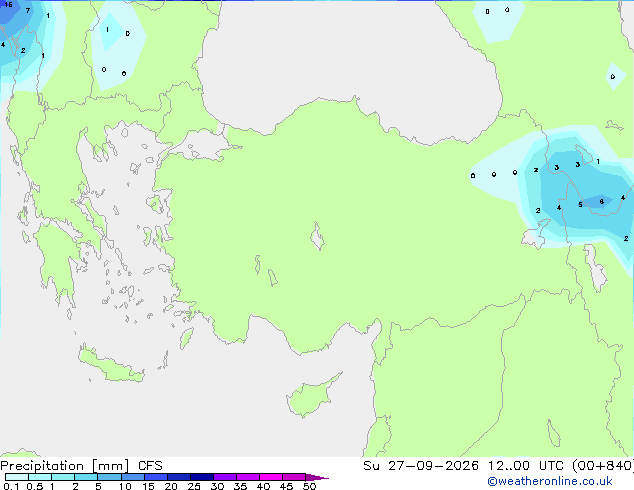Click the '5' precipitation value on map
Viewport: 634px width, 490px height.
pyautogui.click(x=580, y=205)
